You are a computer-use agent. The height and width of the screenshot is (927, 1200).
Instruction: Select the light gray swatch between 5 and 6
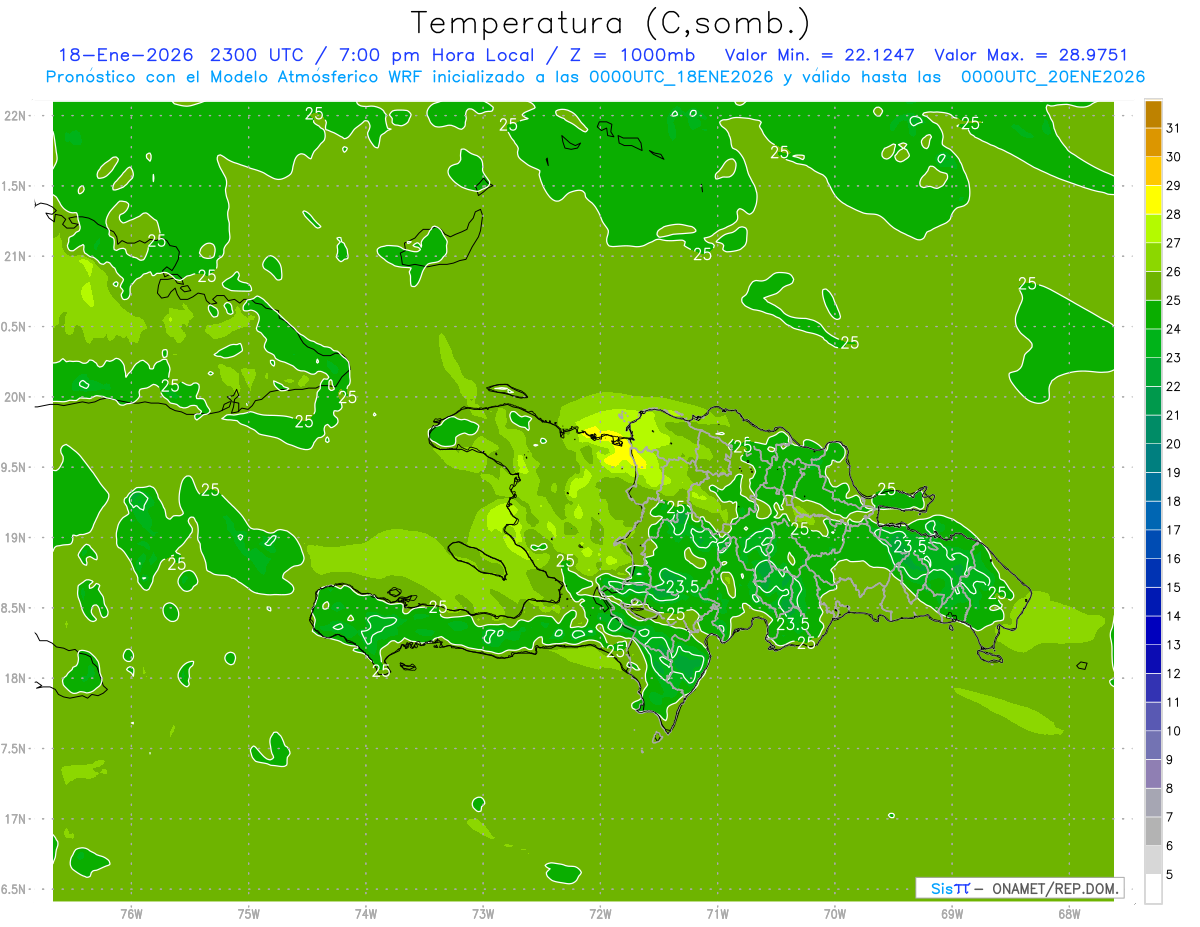(x=1153, y=860)
